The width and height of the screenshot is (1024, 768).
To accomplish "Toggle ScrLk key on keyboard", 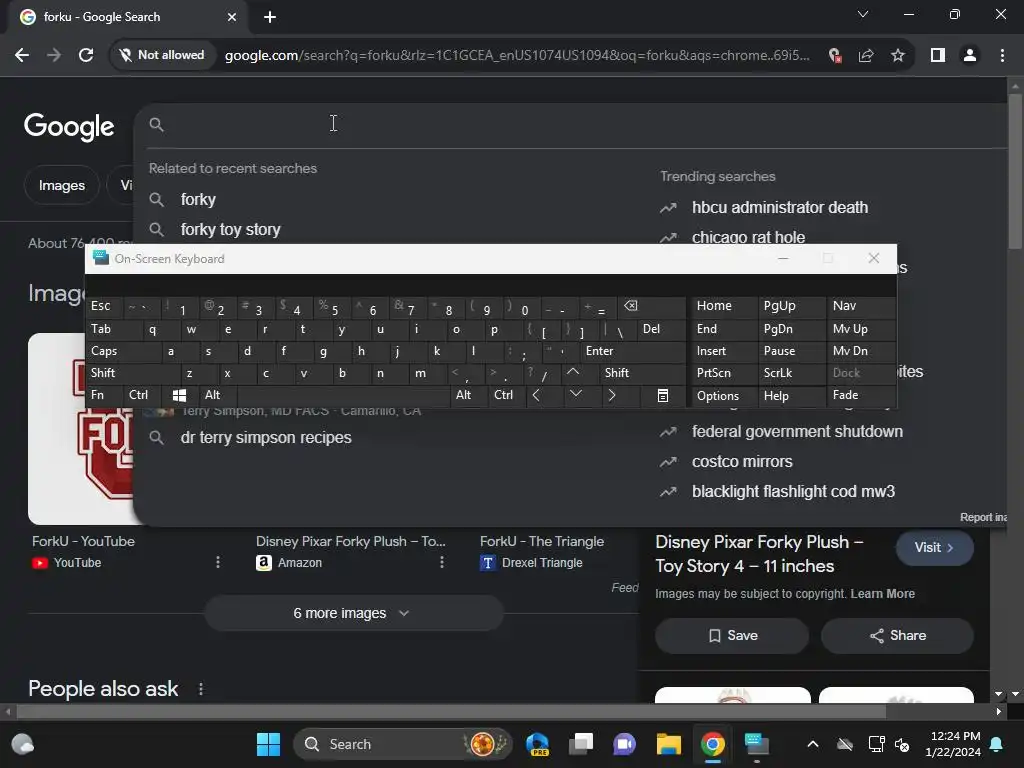I will point(792,373).
